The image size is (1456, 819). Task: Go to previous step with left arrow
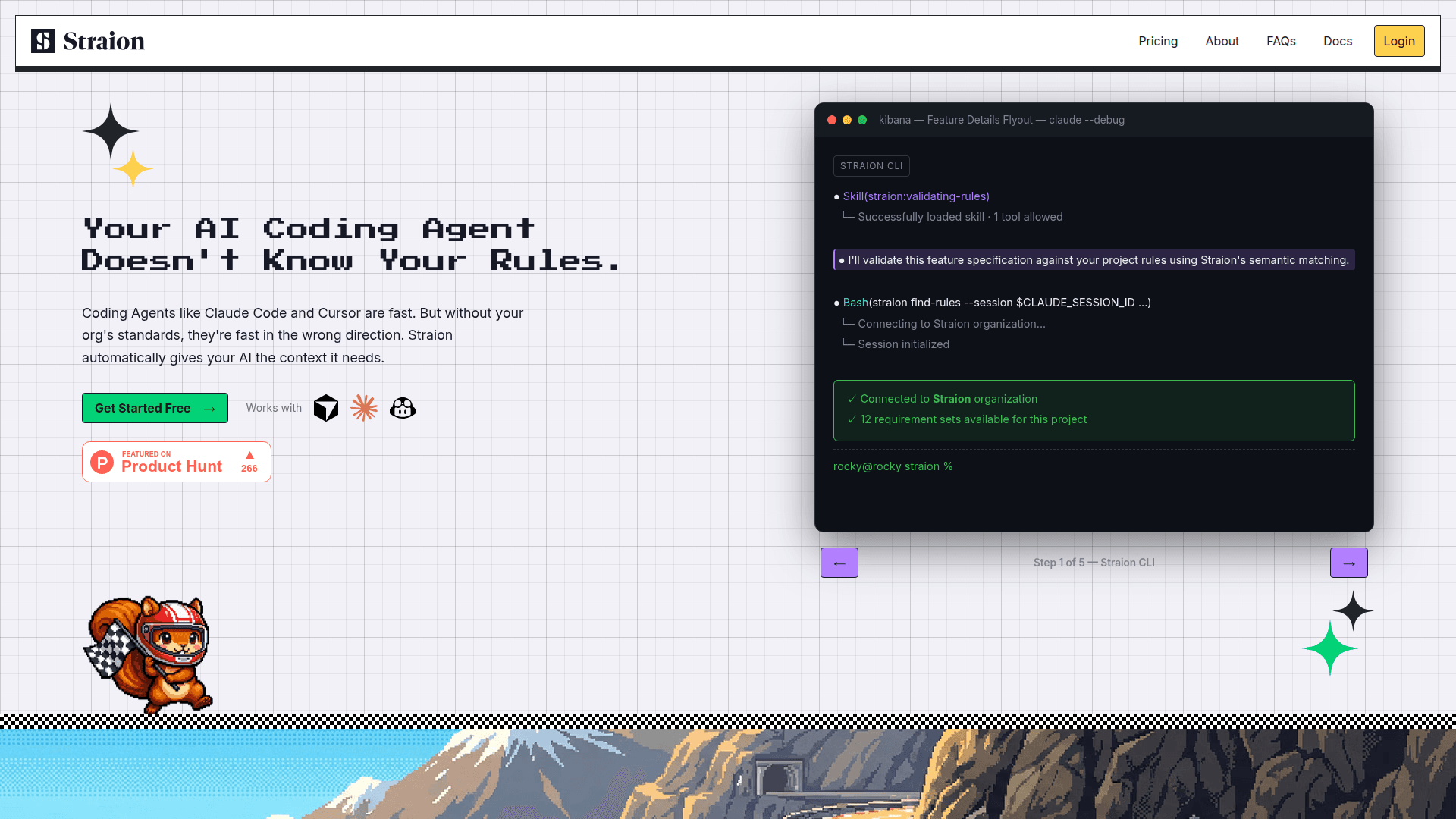point(839,563)
